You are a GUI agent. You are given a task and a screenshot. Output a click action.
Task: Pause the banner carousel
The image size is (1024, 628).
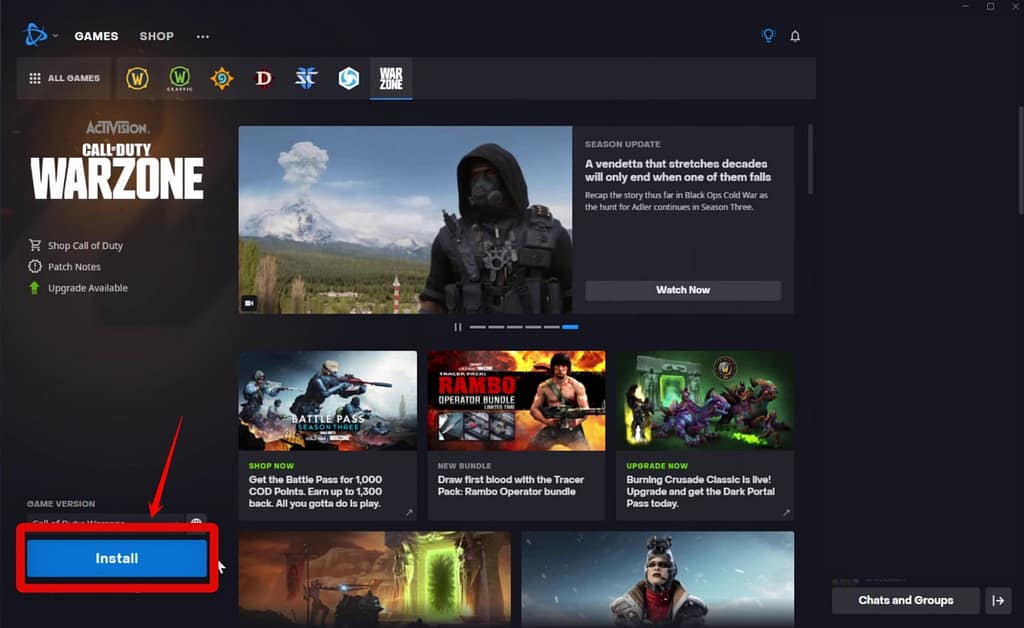point(458,327)
